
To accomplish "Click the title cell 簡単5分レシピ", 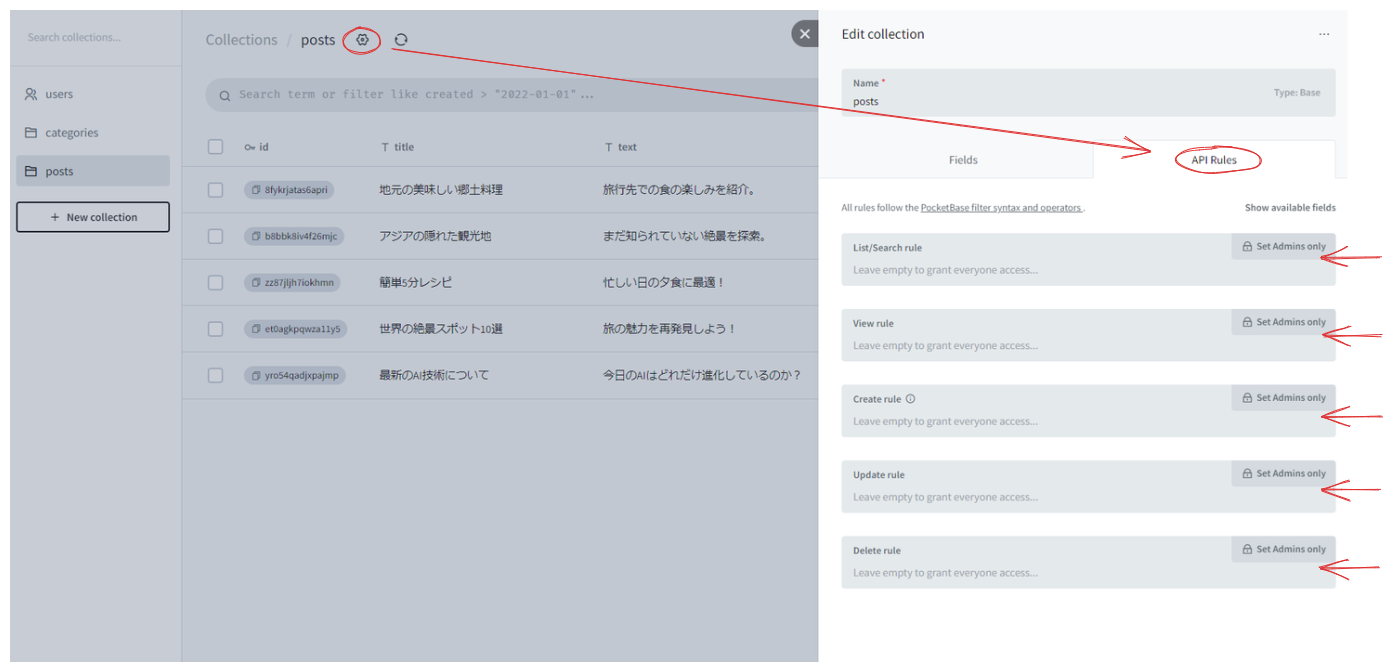I will [416, 283].
